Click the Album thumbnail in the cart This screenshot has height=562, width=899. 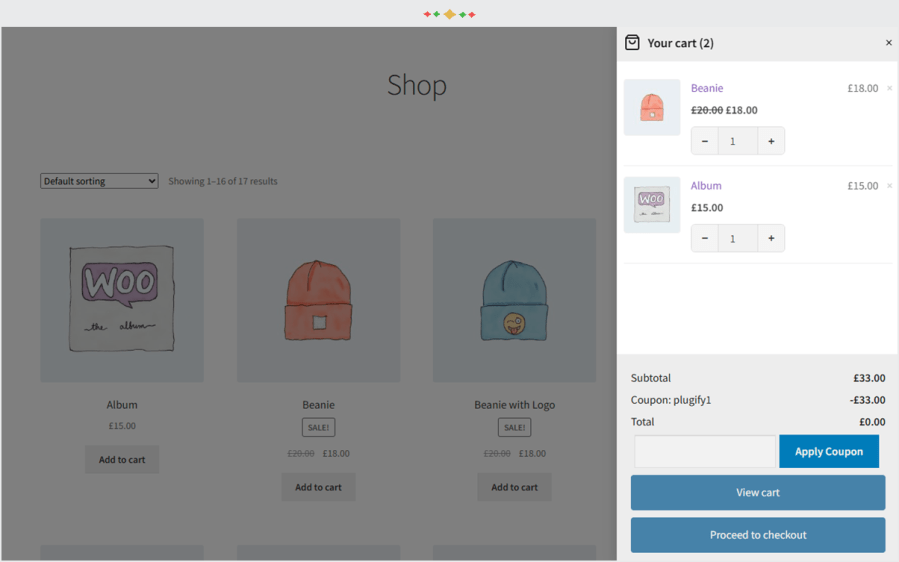coord(652,205)
